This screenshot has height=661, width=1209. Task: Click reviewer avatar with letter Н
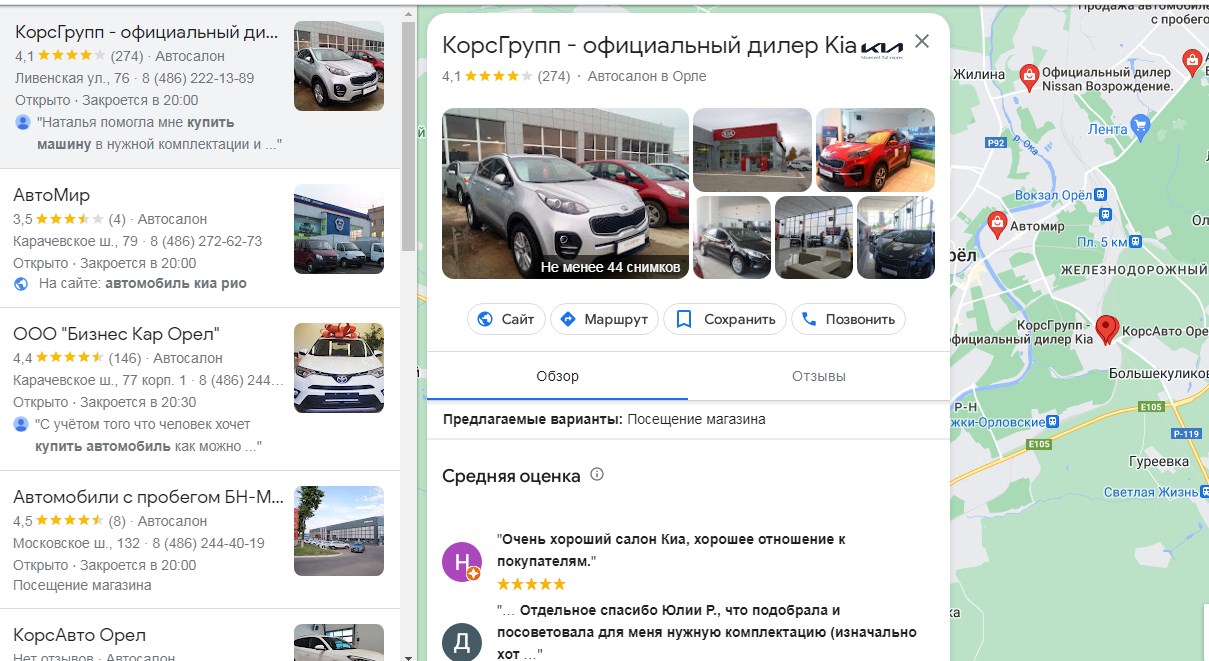coord(462,562)
